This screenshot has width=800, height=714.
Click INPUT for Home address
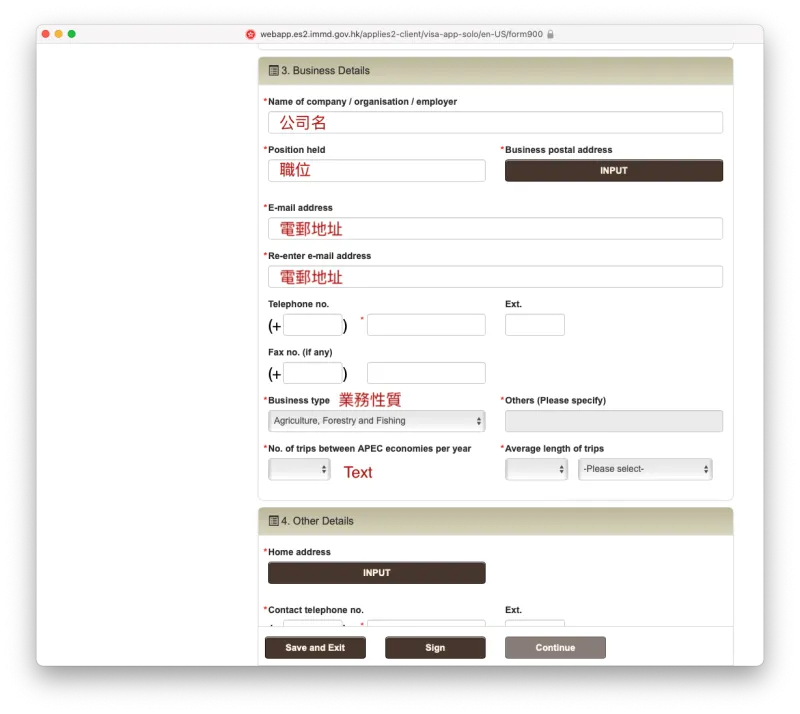tap(376, 572)
